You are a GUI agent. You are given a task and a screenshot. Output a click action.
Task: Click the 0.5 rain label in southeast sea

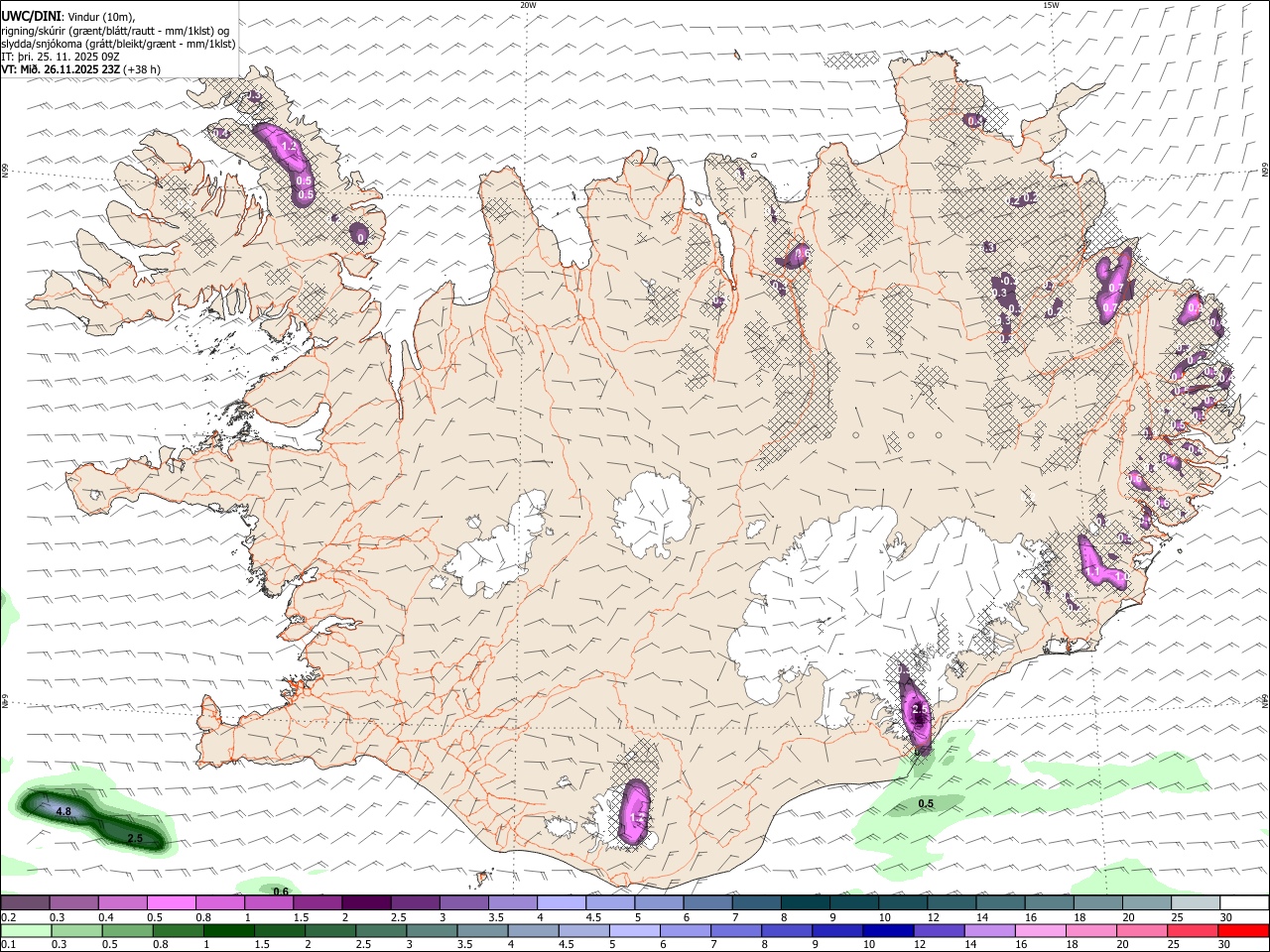[926, 804]
